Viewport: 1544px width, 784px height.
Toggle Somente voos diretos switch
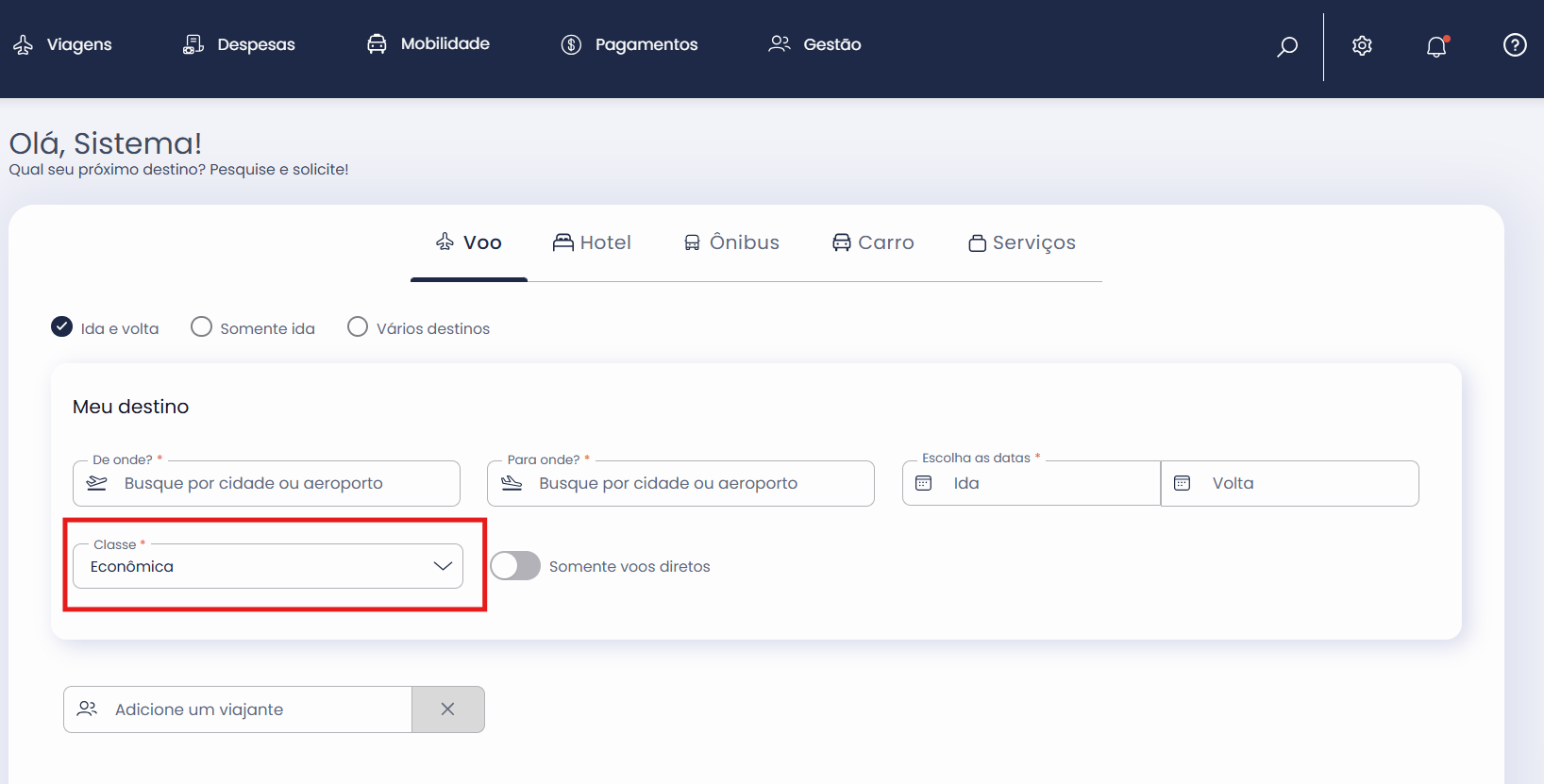[515, 566]
